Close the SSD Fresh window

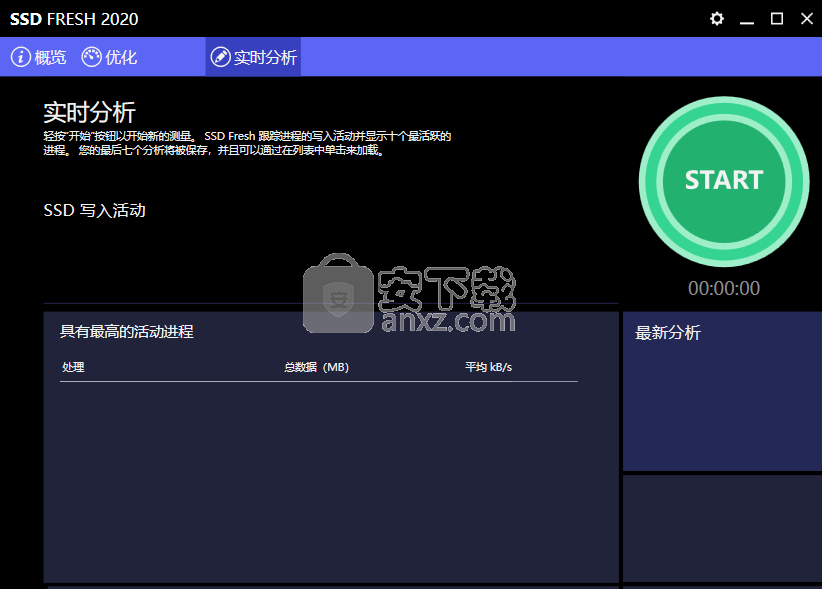(807, 19)
